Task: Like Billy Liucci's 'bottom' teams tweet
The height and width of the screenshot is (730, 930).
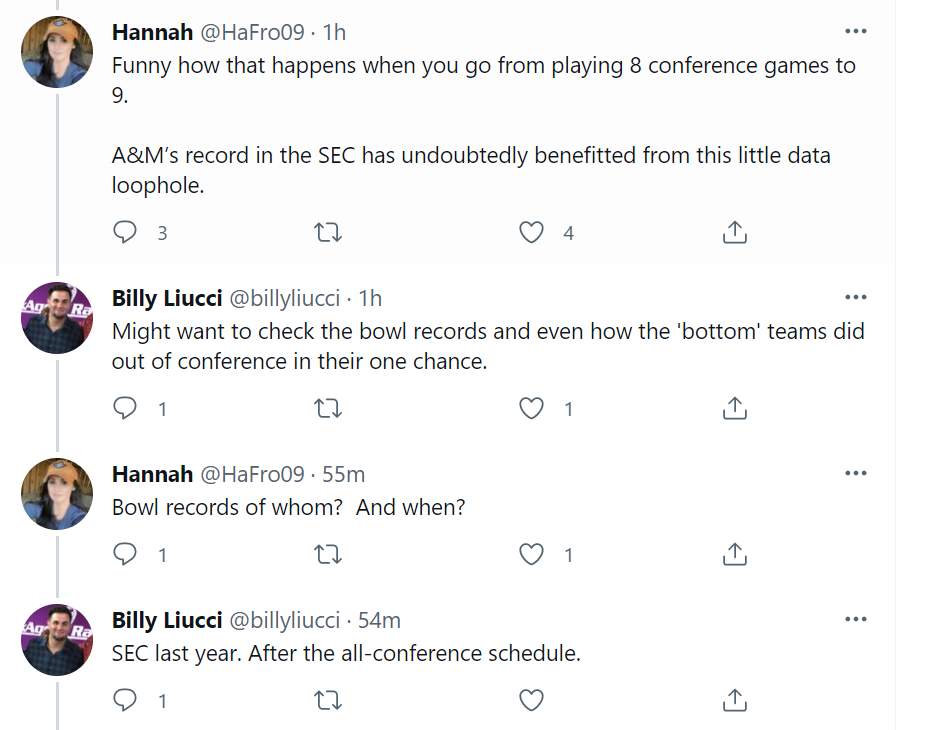Action: tap(531, 408)
